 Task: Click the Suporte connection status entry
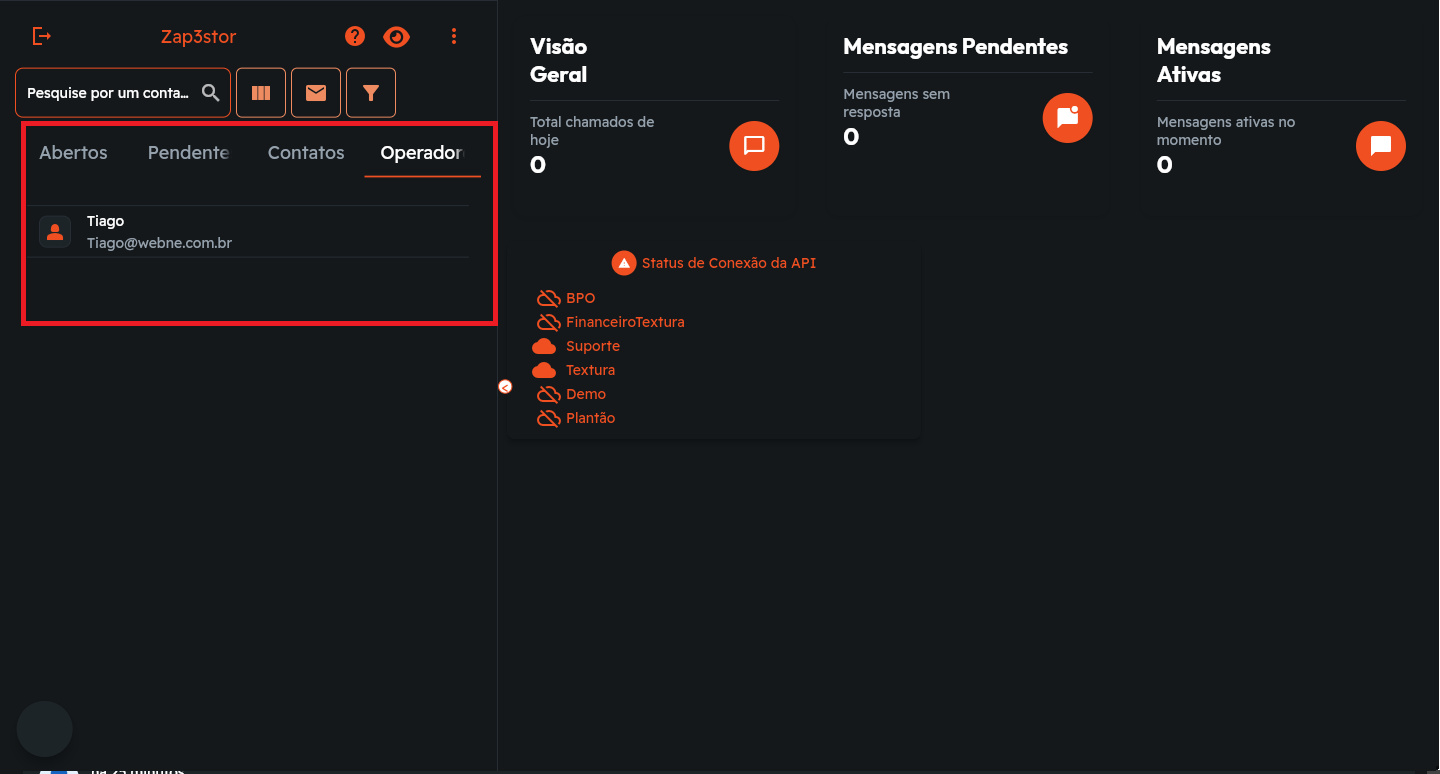click(x=592, y=346)
